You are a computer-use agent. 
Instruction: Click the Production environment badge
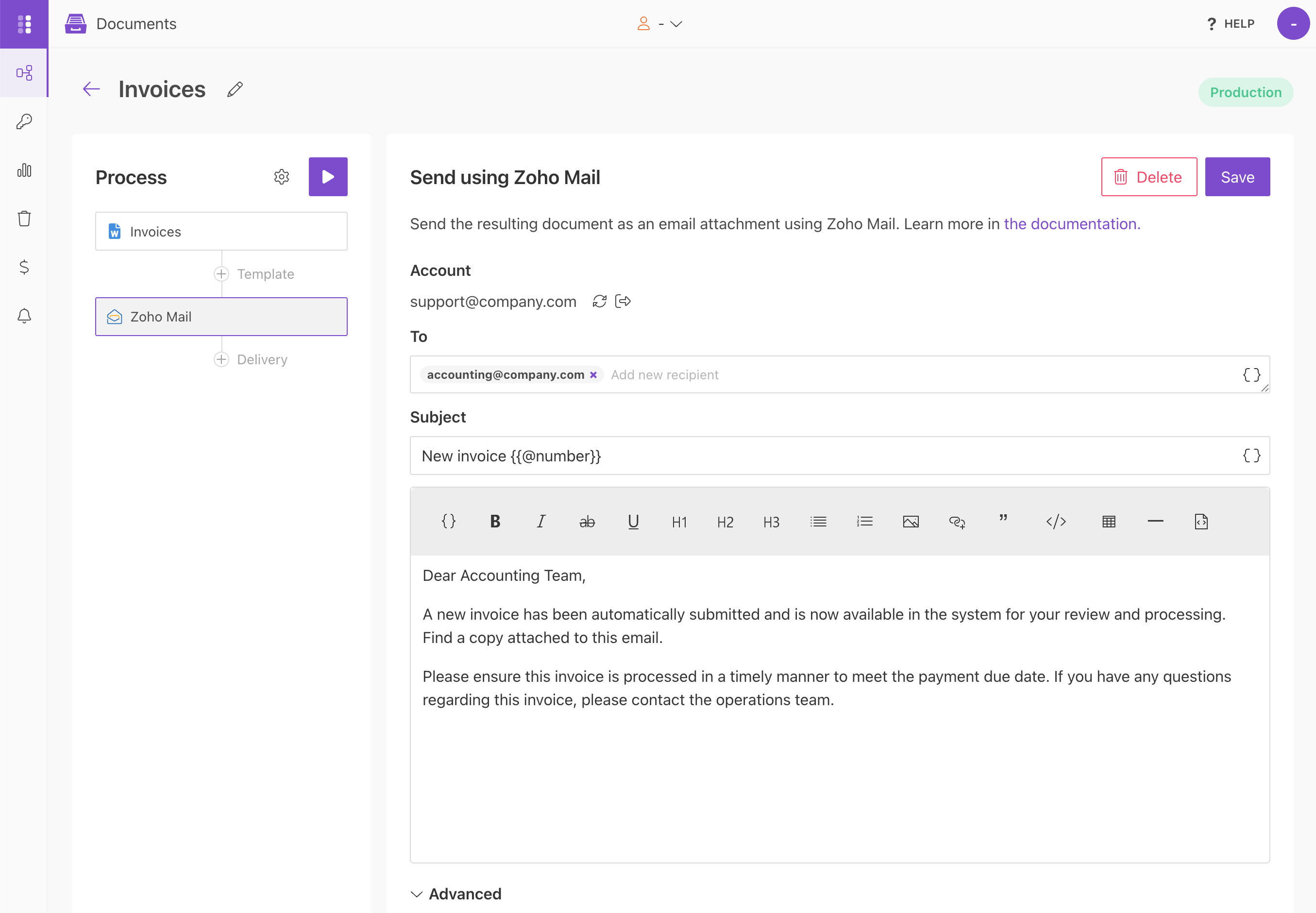coord(1245,92)
